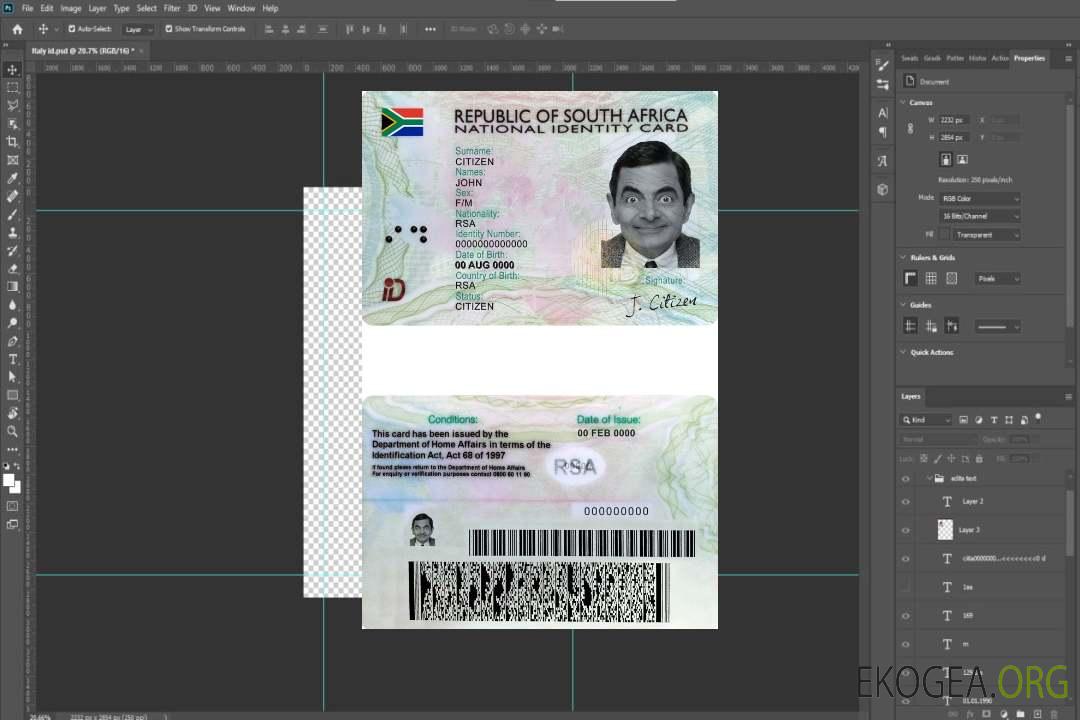Open the Paragraph panel icon

coord(882,132)
